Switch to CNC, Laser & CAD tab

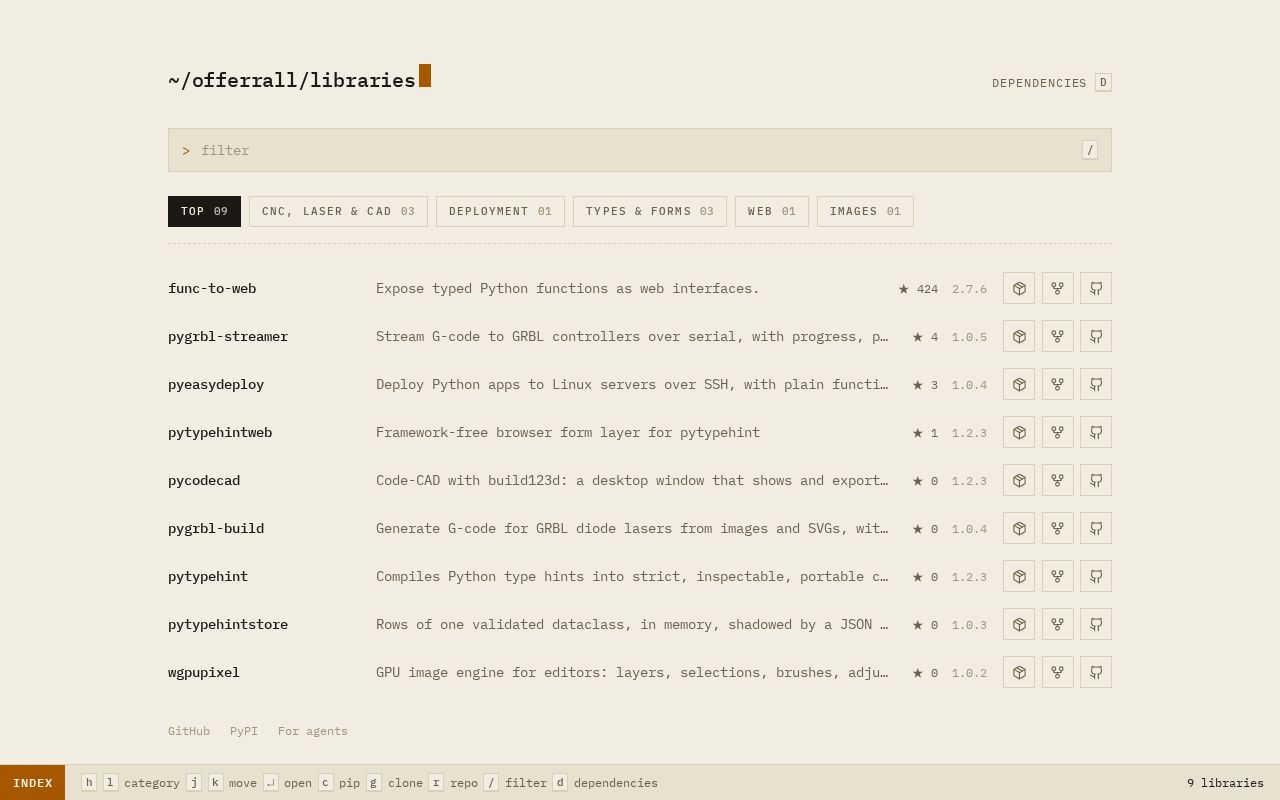(x=338, y=211)
